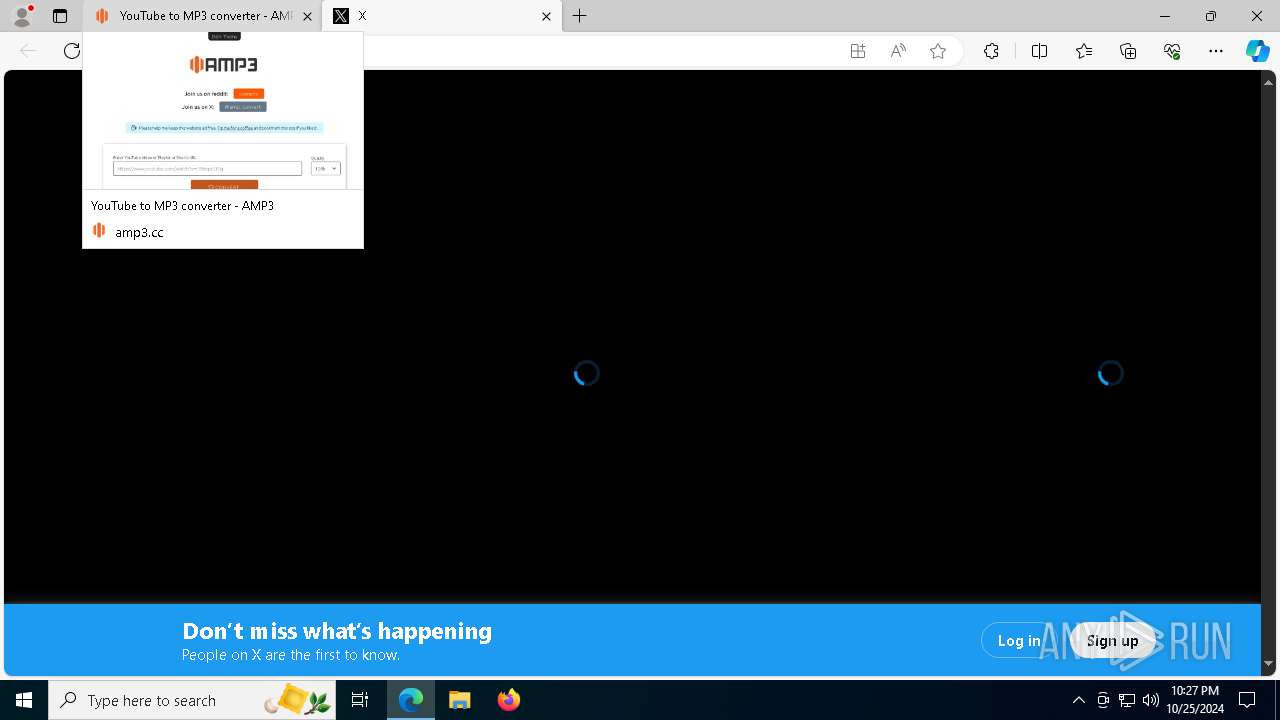Restore down the Edge window

(1211, 16)
